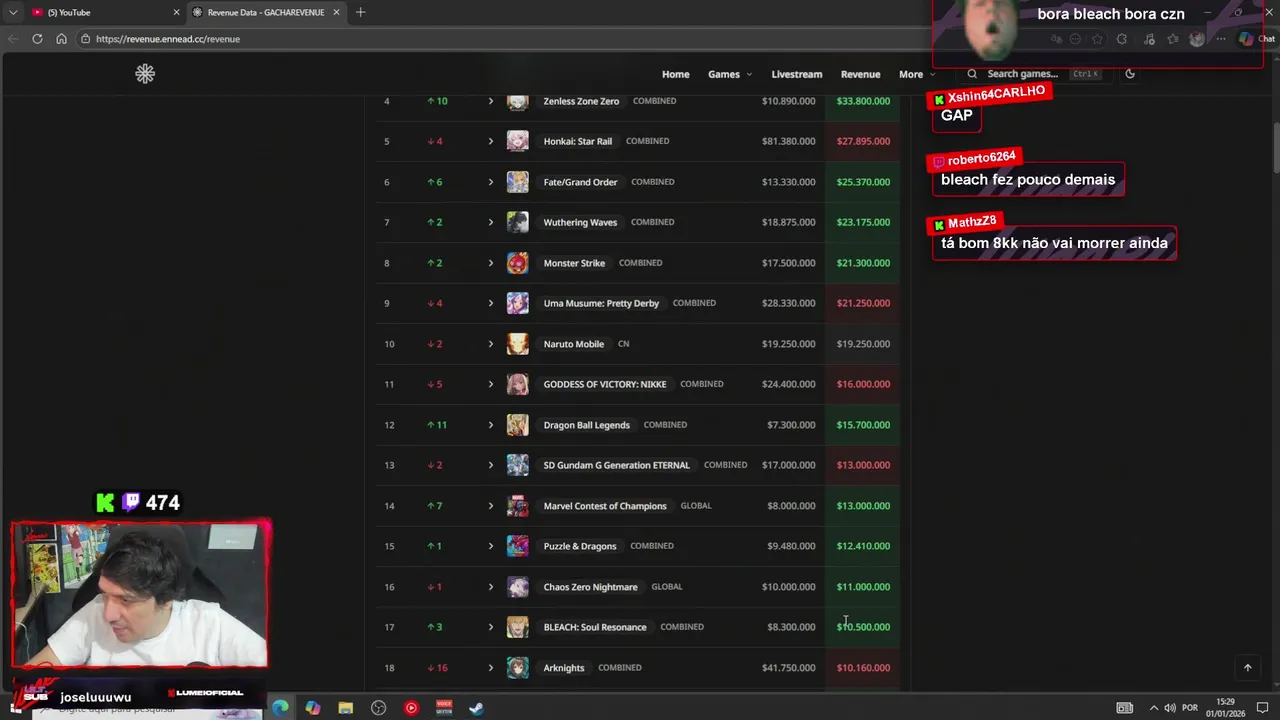This screenshot has width=1280, height=720.
Task: Click the Arknights game icon
Action: pyautogui.click(x=518, y=668)
